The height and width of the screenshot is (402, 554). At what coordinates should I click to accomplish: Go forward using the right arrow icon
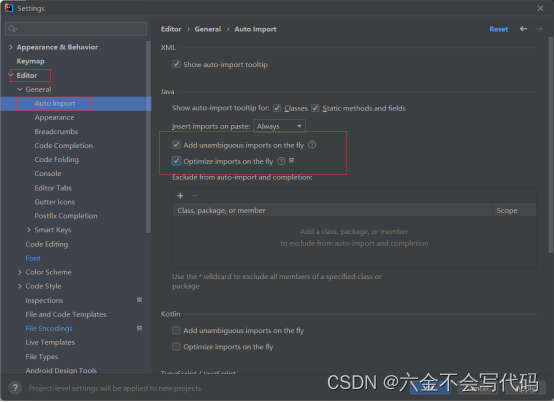pyautogui.click(x=538, y=29)
